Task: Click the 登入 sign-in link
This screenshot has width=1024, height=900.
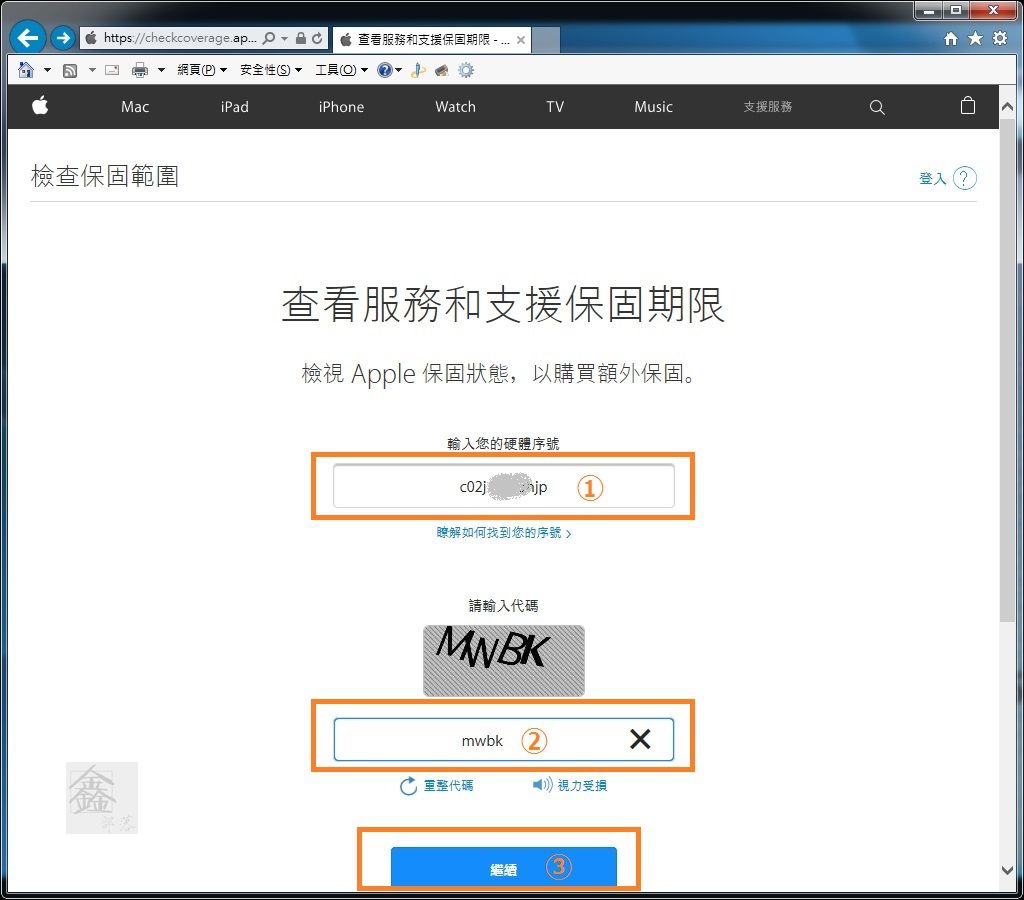Action: pyautogui.click(x=933, y=178)
